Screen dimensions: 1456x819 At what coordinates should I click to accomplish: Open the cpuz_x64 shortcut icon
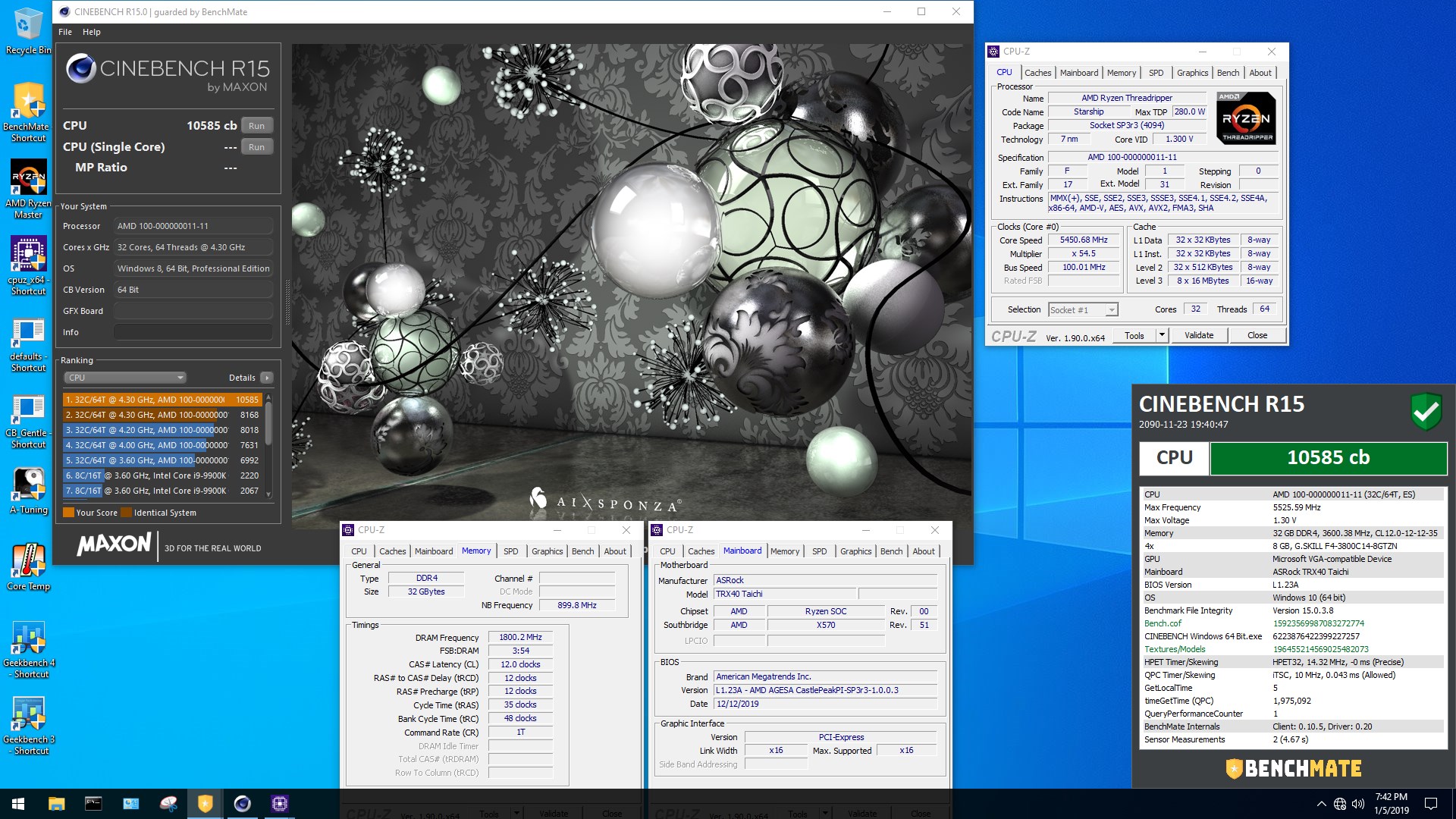click(x=28, y=265)
